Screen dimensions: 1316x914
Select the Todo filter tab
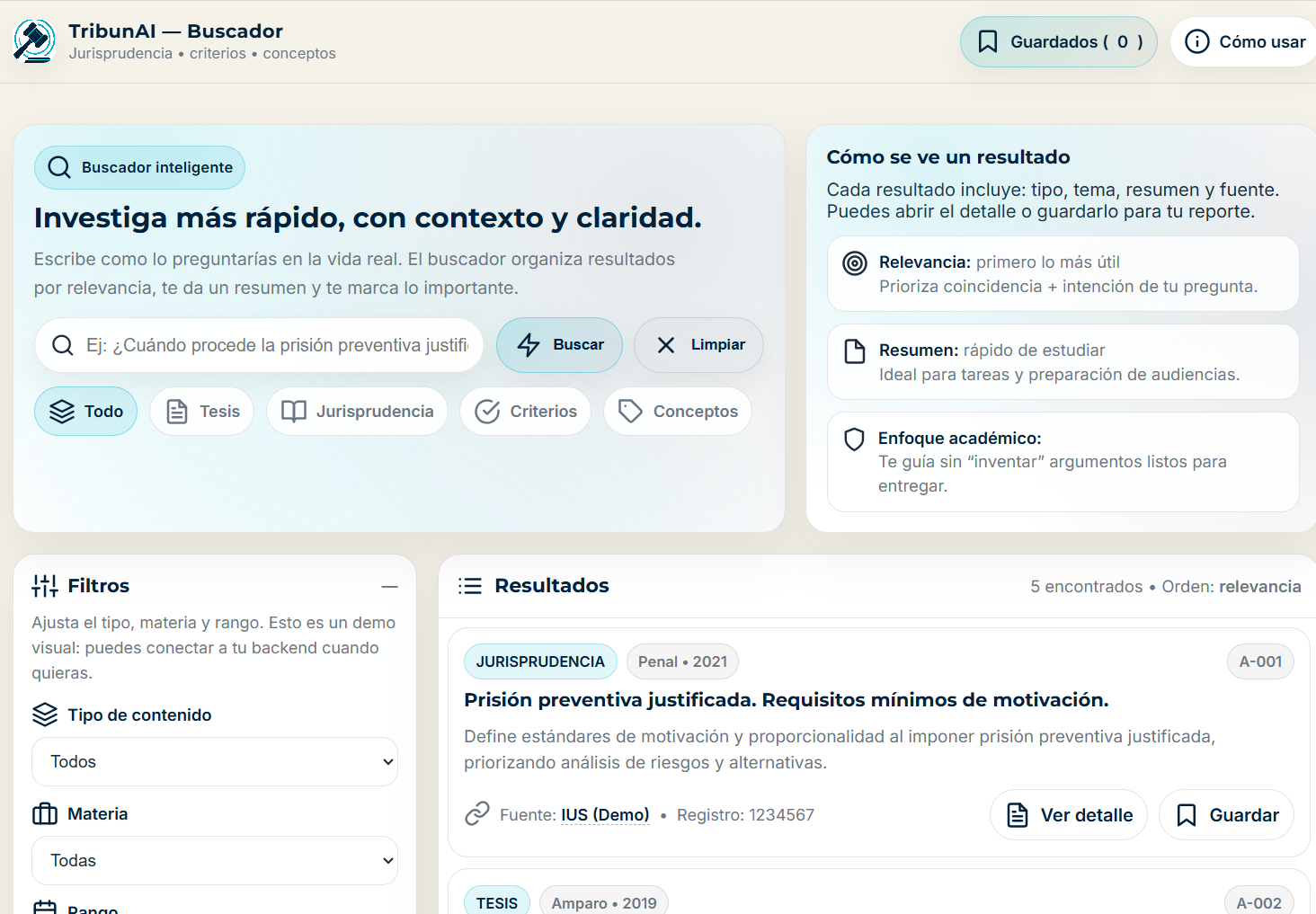(x=85, y=412)
